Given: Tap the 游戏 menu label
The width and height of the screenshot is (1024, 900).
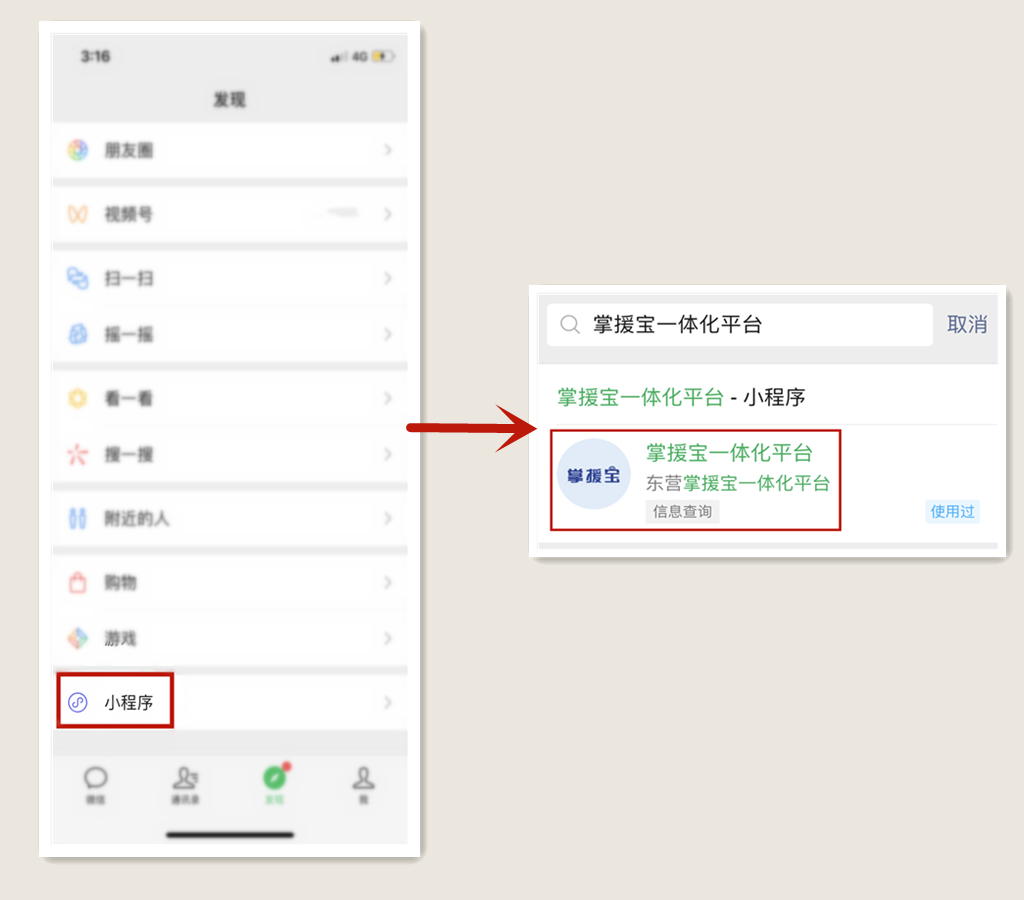Looking at the screenshot, I should pyautogui.click(x=121, y=638).
